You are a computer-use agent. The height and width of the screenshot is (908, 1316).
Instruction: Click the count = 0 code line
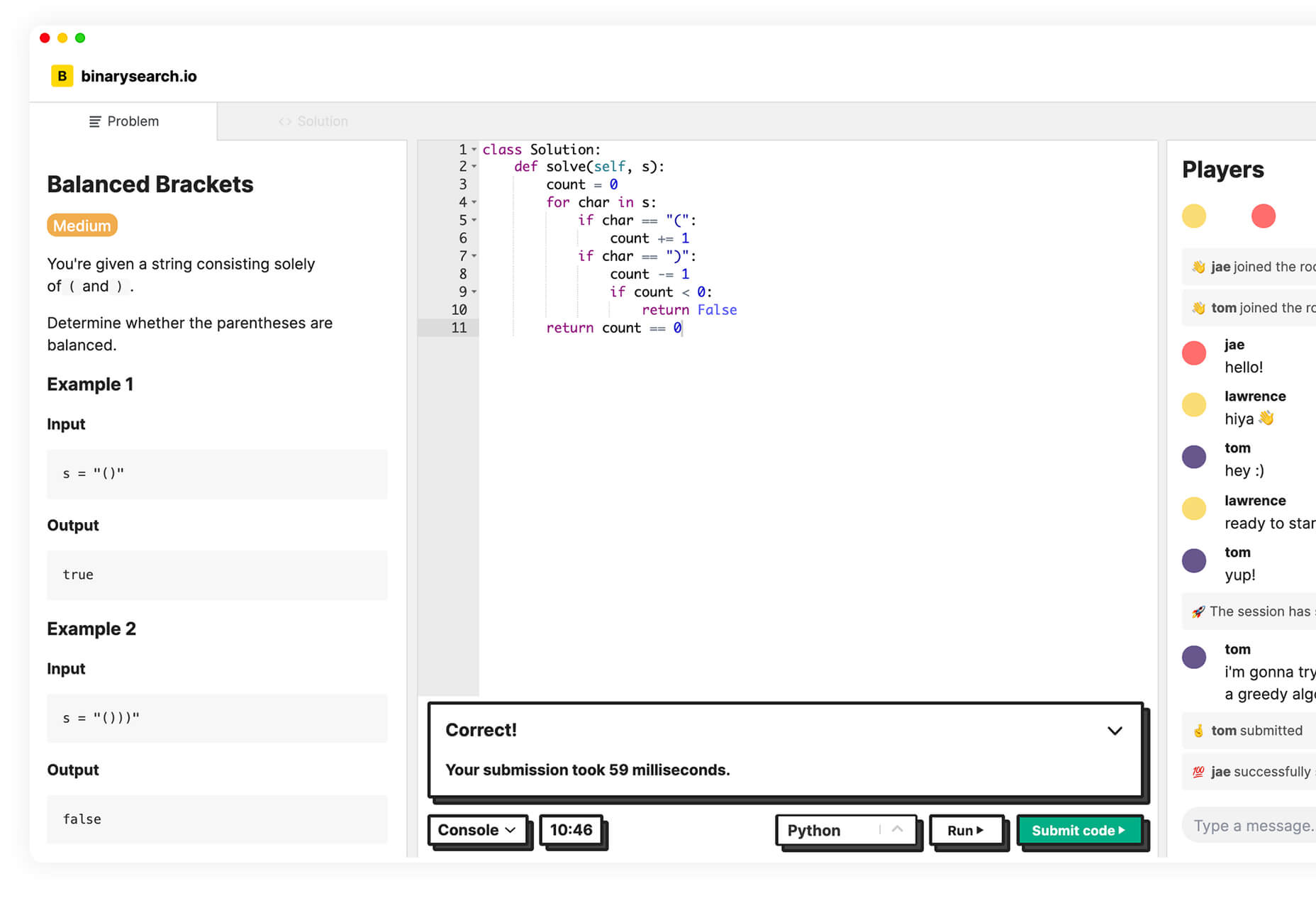pos(581,184)
